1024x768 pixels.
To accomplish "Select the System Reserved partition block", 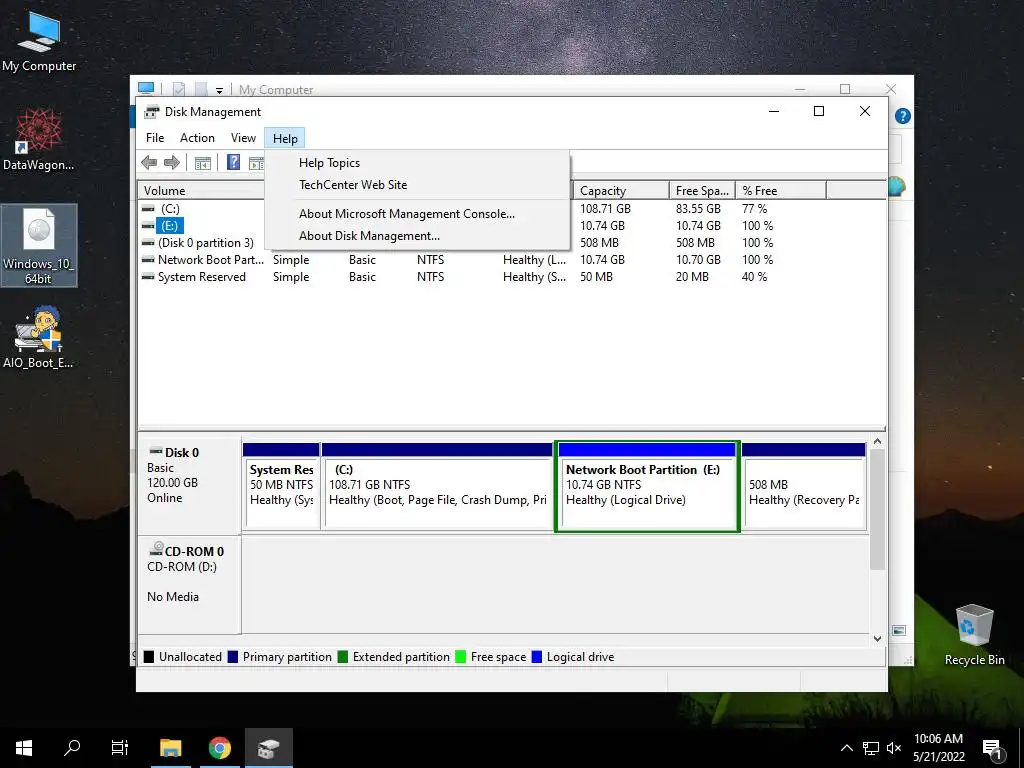I will [281, 485].
